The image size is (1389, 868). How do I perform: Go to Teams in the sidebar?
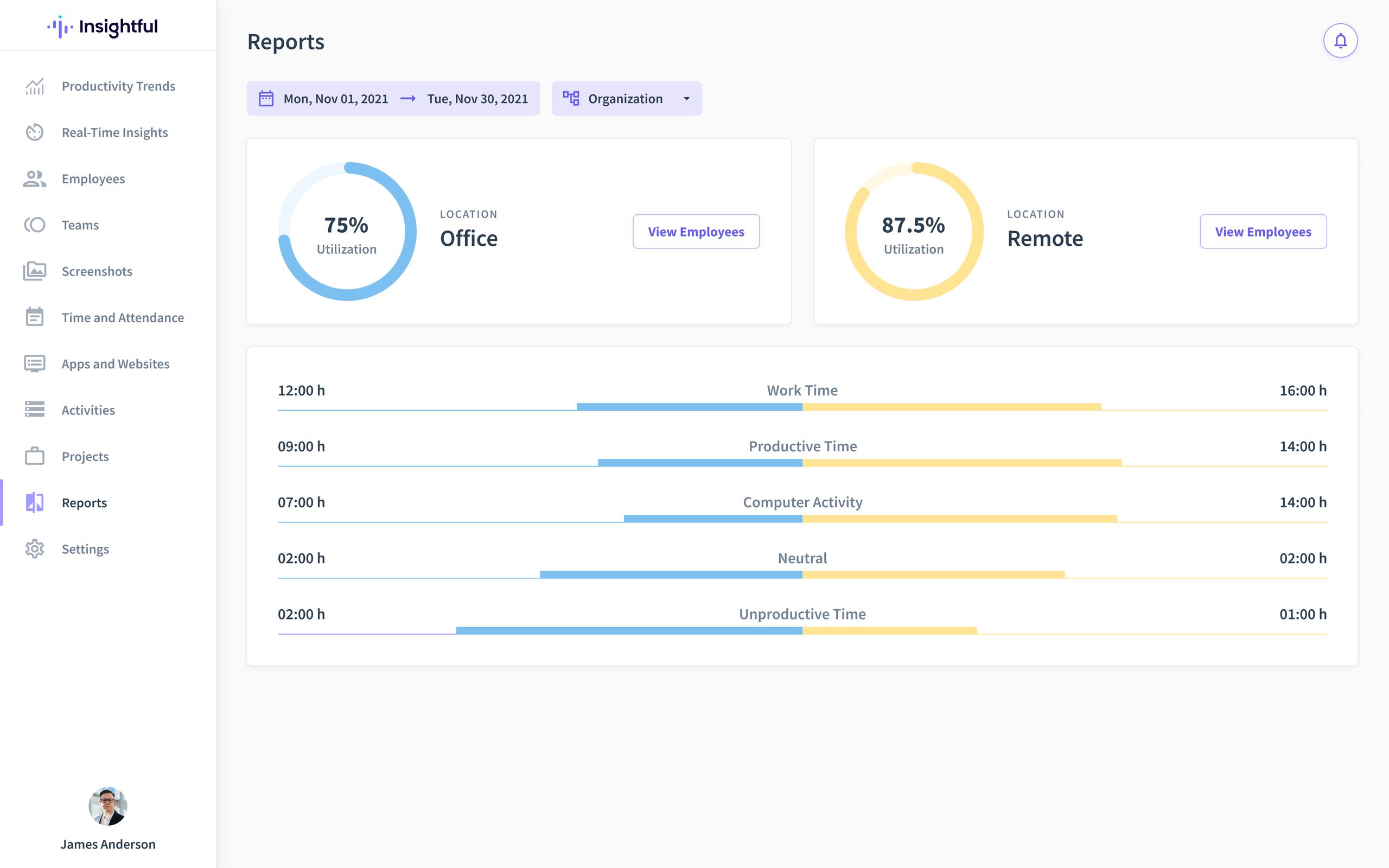[80, 225]
